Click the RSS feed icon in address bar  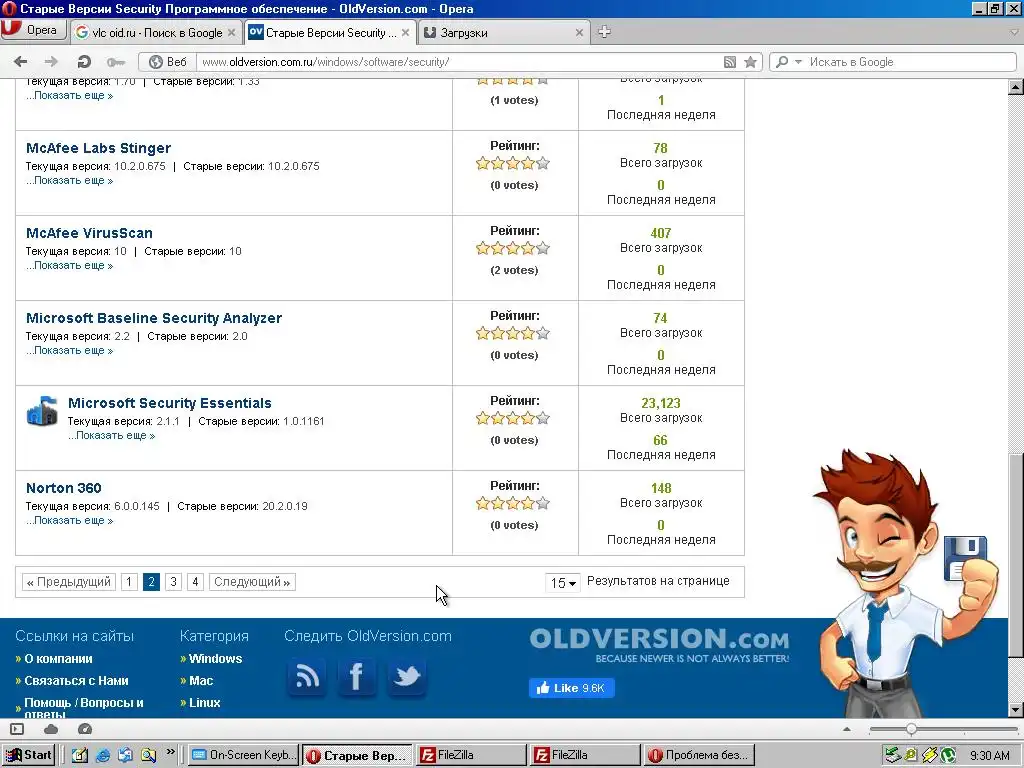click(729, 62)
